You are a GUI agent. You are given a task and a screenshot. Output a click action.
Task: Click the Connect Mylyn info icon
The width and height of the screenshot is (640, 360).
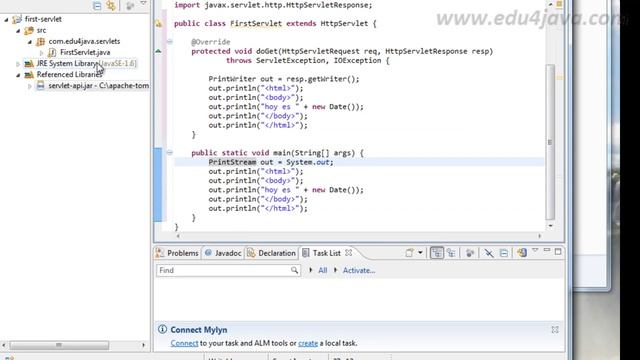click(162, 329)
